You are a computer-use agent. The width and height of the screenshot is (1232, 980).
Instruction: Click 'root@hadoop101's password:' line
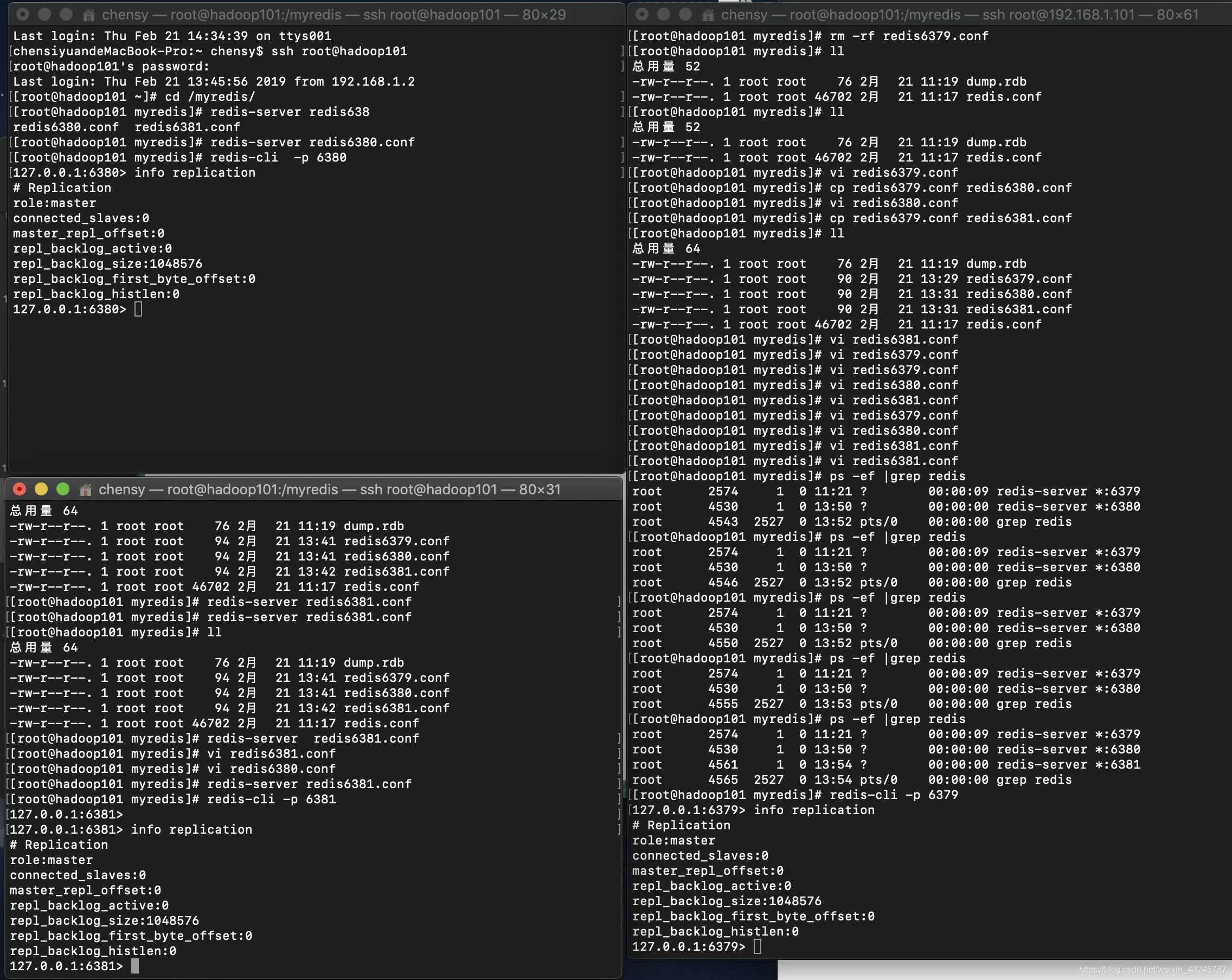click(111, 66)
